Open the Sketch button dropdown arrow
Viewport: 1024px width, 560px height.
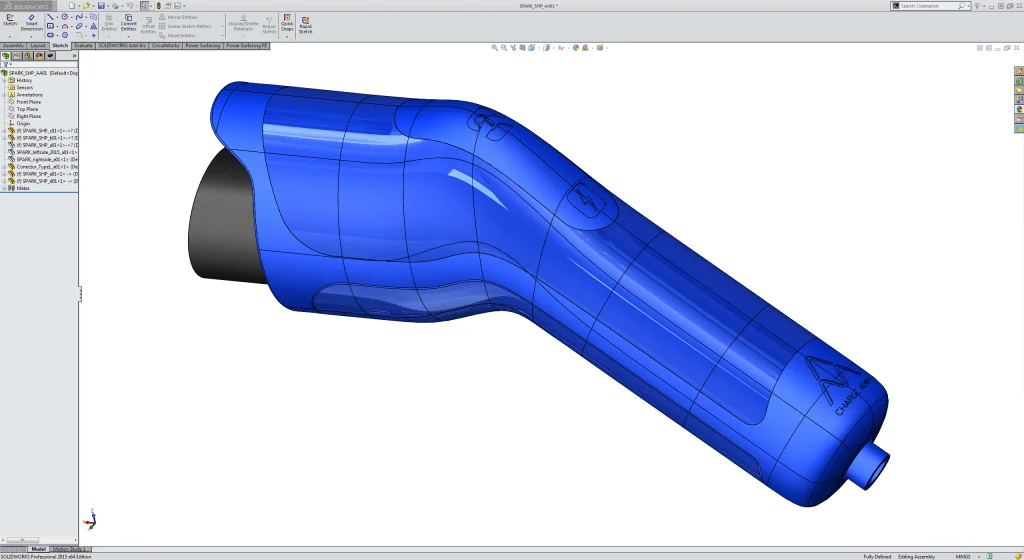(10, 36)
